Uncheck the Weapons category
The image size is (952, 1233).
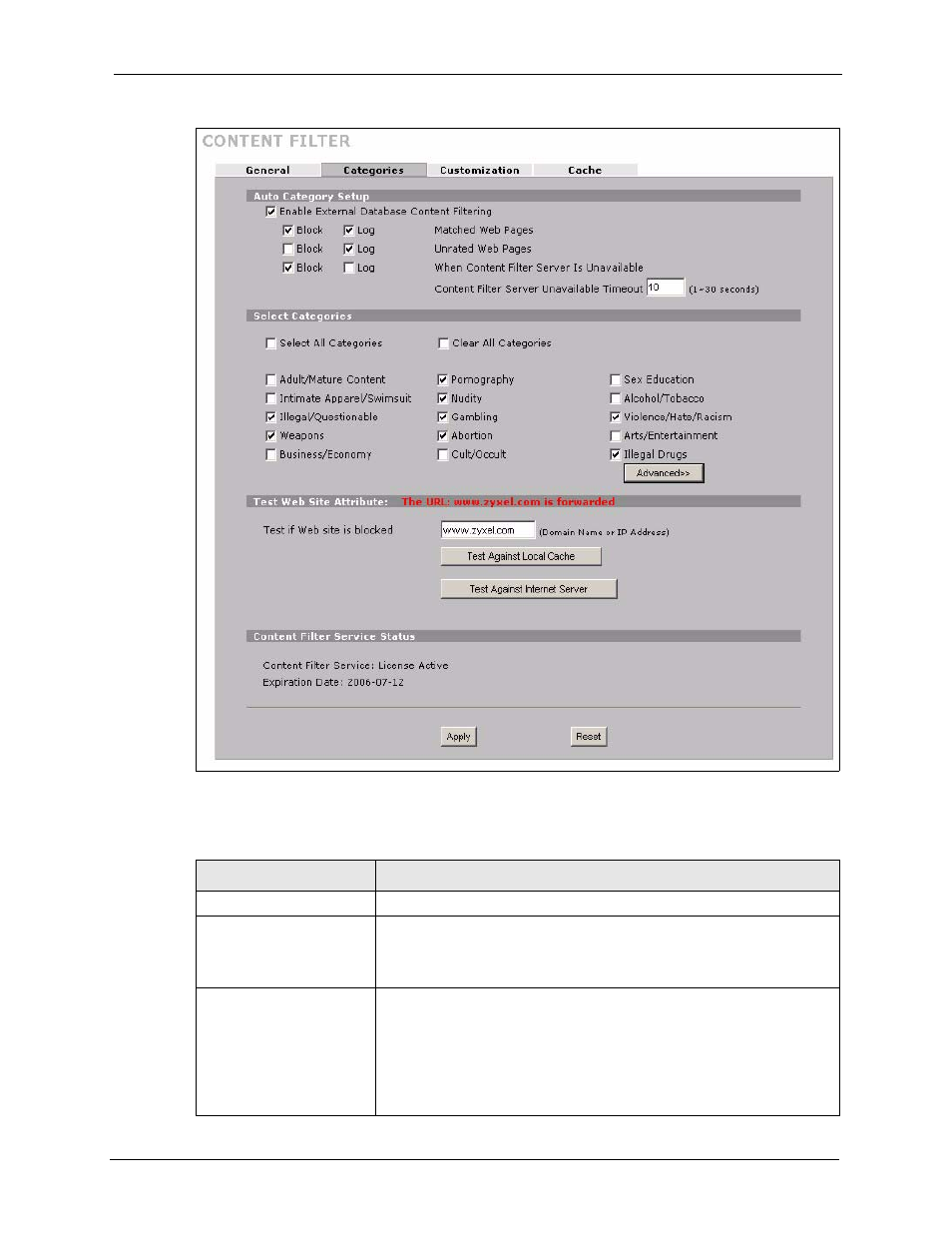tap(271, 436)
